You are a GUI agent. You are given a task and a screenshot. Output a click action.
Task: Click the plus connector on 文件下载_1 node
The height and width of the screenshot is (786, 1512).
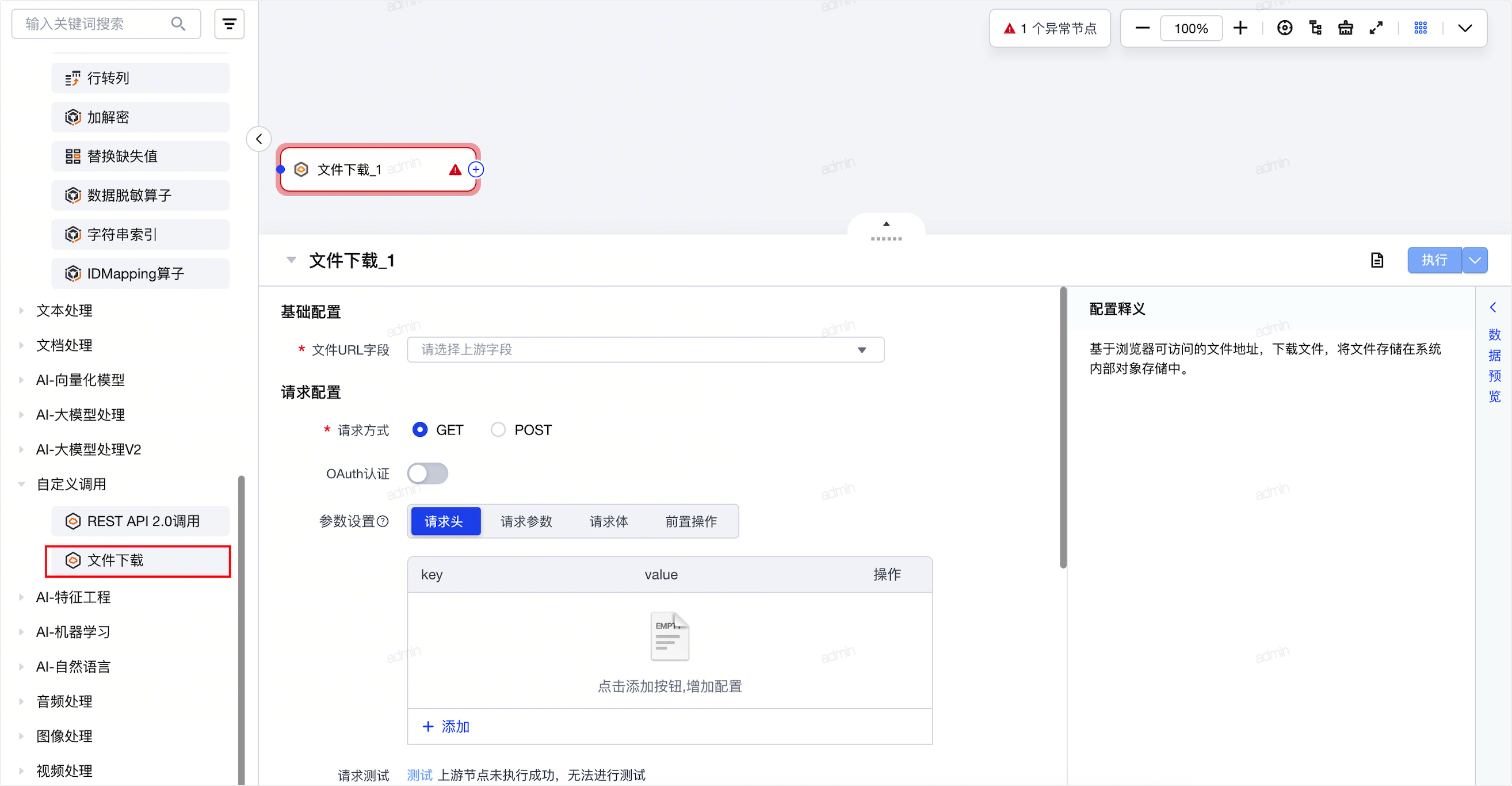tap(475, 170)
